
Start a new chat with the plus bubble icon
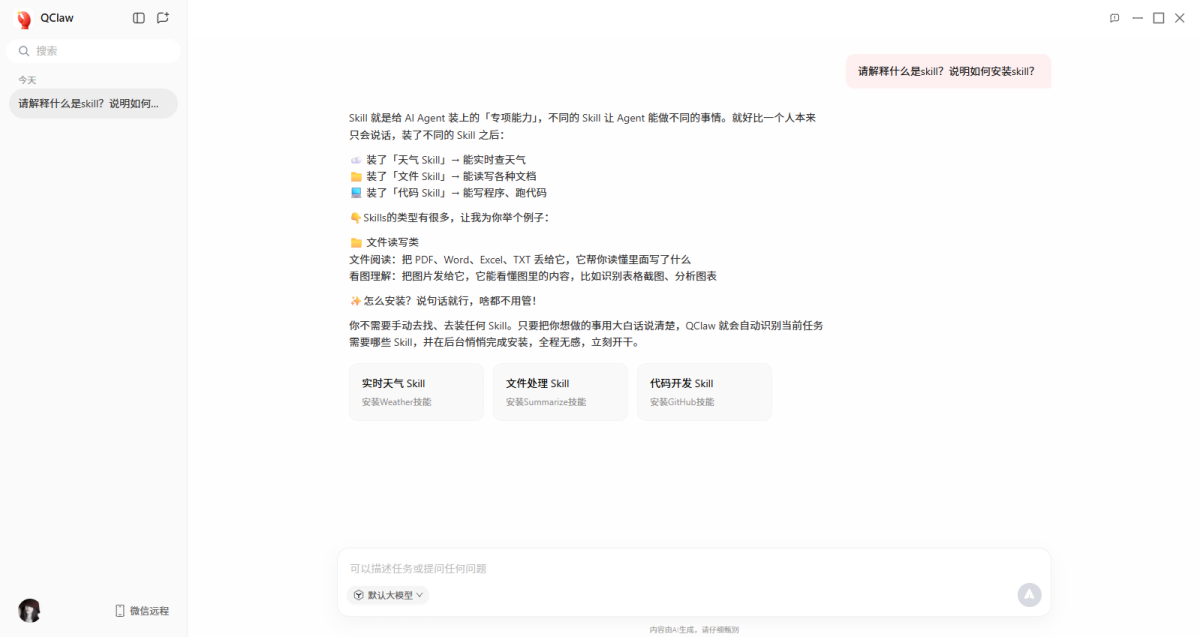[163, 18]
